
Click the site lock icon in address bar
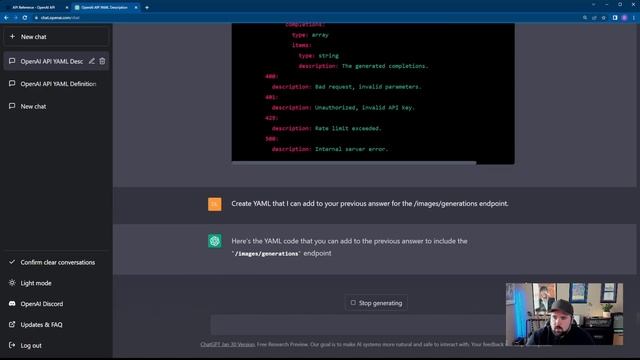pyautogui.click(x=36, y=18)
